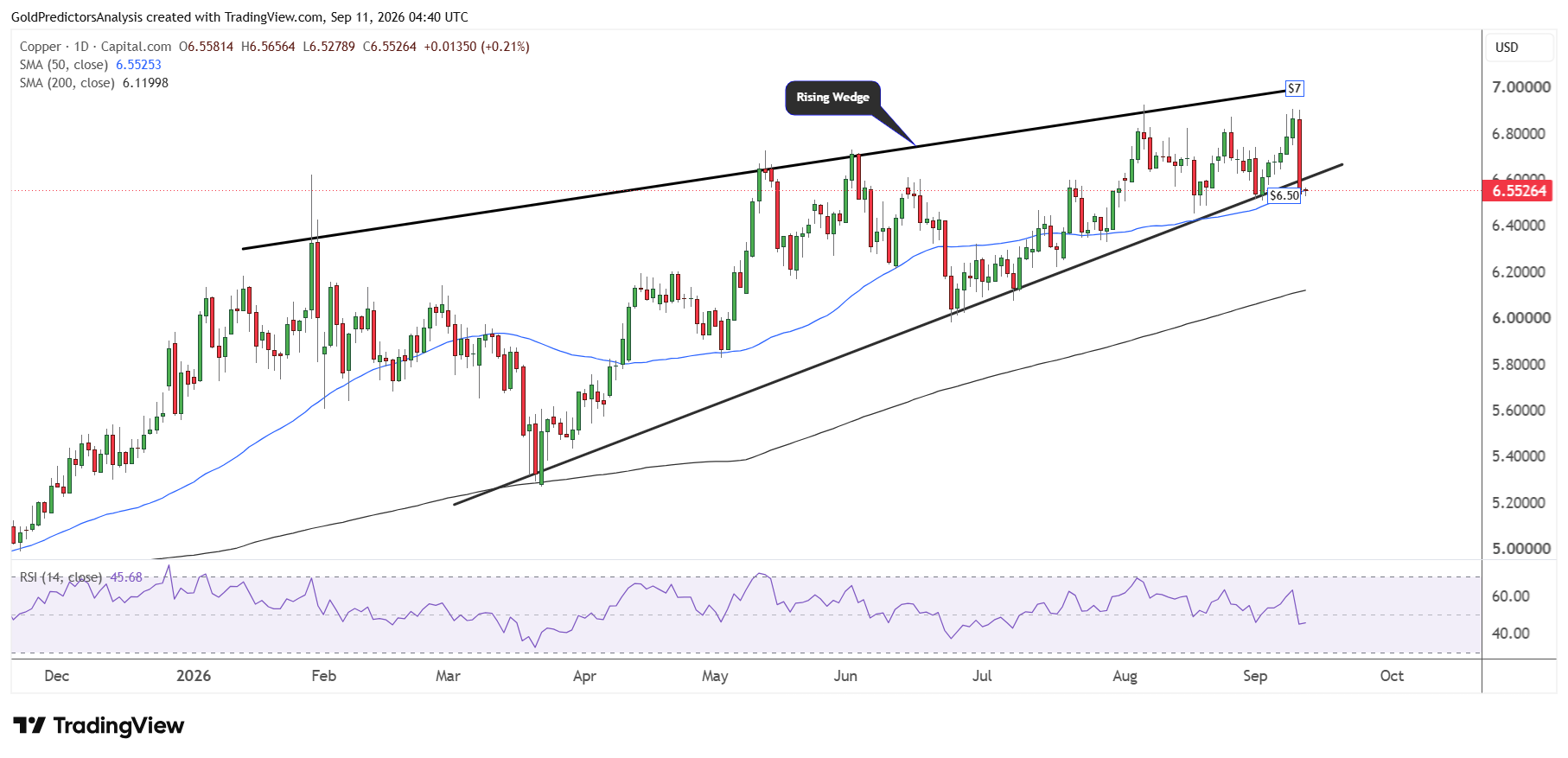Screen dimensions: 1568x758
Task: Select the SMA (50, close) indicator label
Action: (x=64, y=65)
